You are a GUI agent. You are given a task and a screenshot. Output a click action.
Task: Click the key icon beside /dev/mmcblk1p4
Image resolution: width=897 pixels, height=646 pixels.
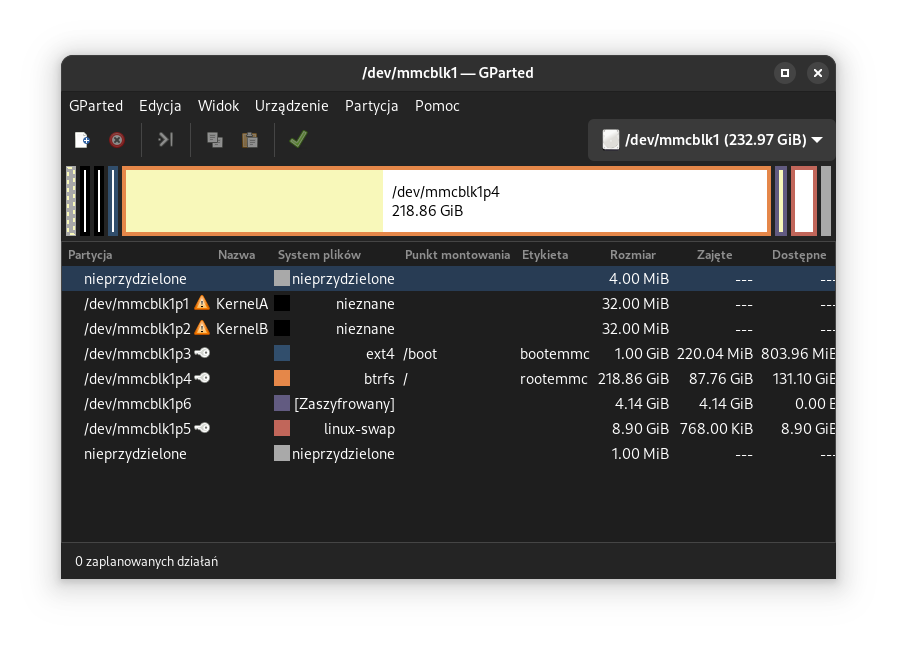point(202,378)
